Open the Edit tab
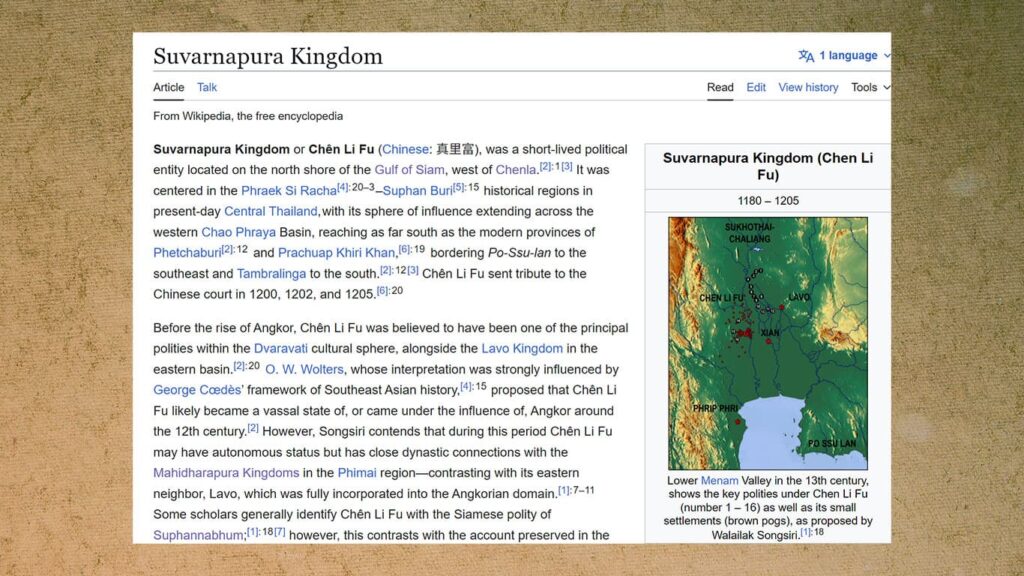The height and width of the screenshot is (576, 1024). click(x=756, y=88)
